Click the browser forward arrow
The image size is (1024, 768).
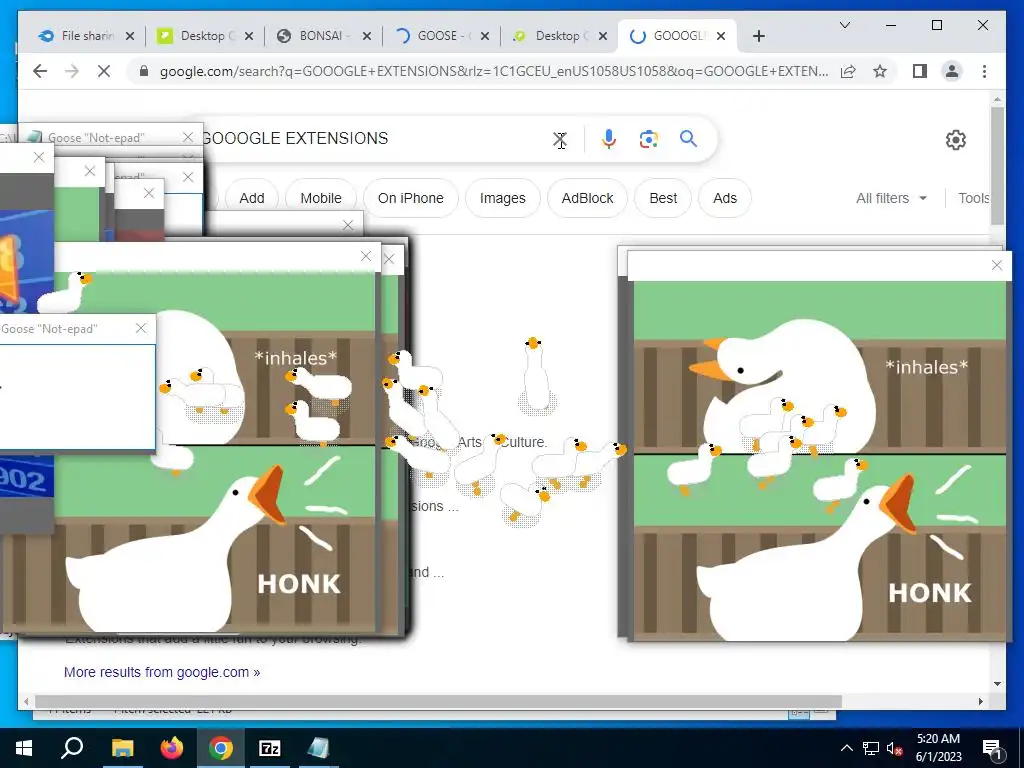click(72, 71)
